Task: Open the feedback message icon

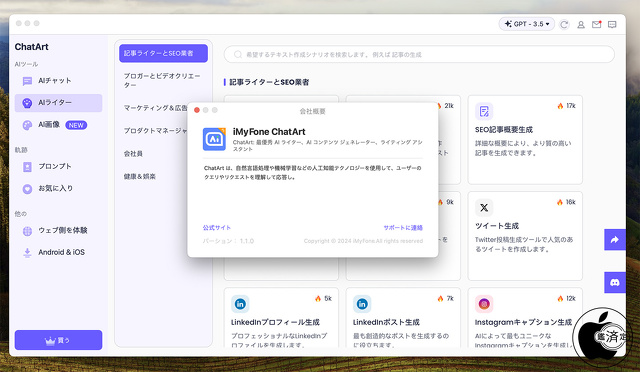Action: click(612, 25)
